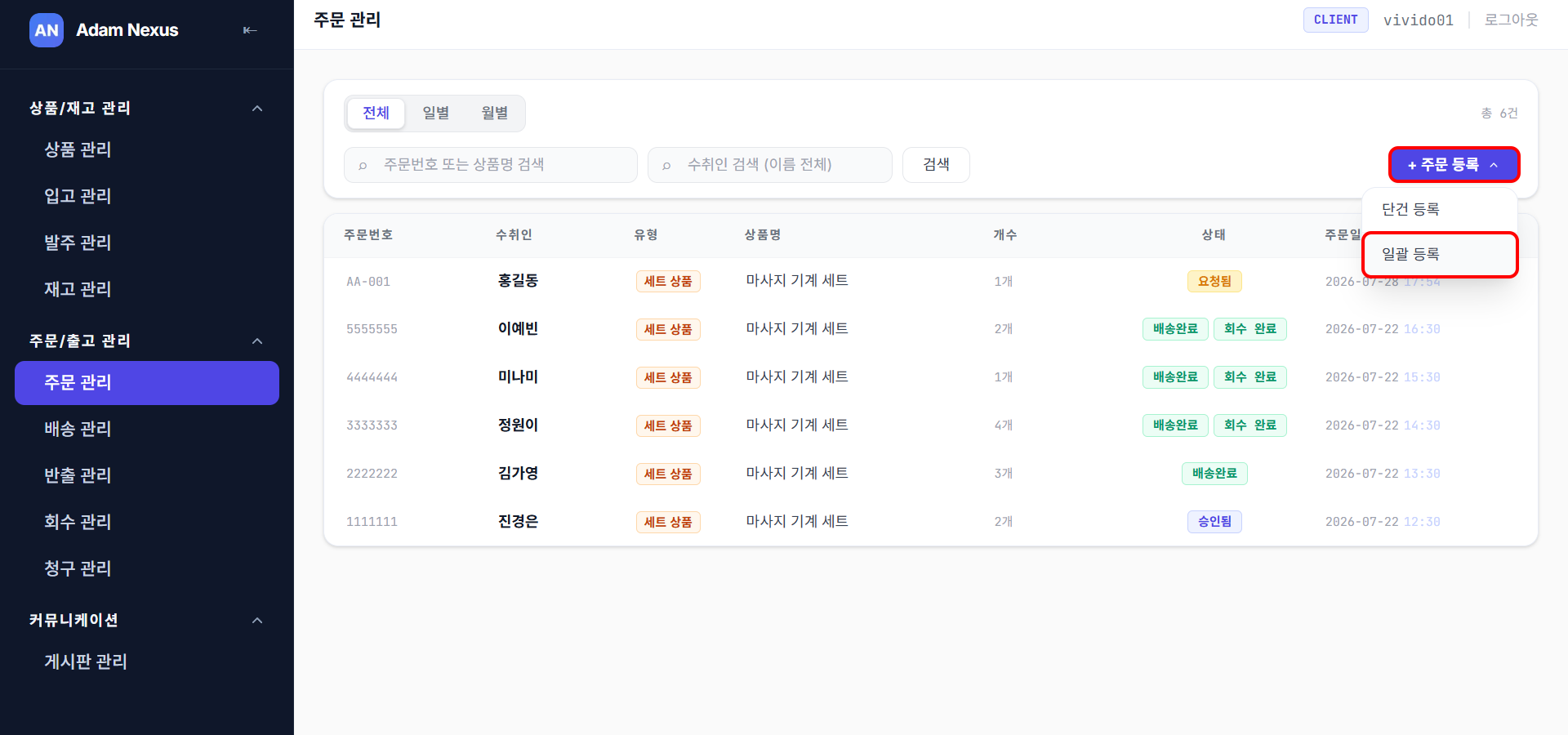Viewport: 1568px width, 735px height.
Task: Focus the 수취인 검색 input field
Action: [770, 165]
